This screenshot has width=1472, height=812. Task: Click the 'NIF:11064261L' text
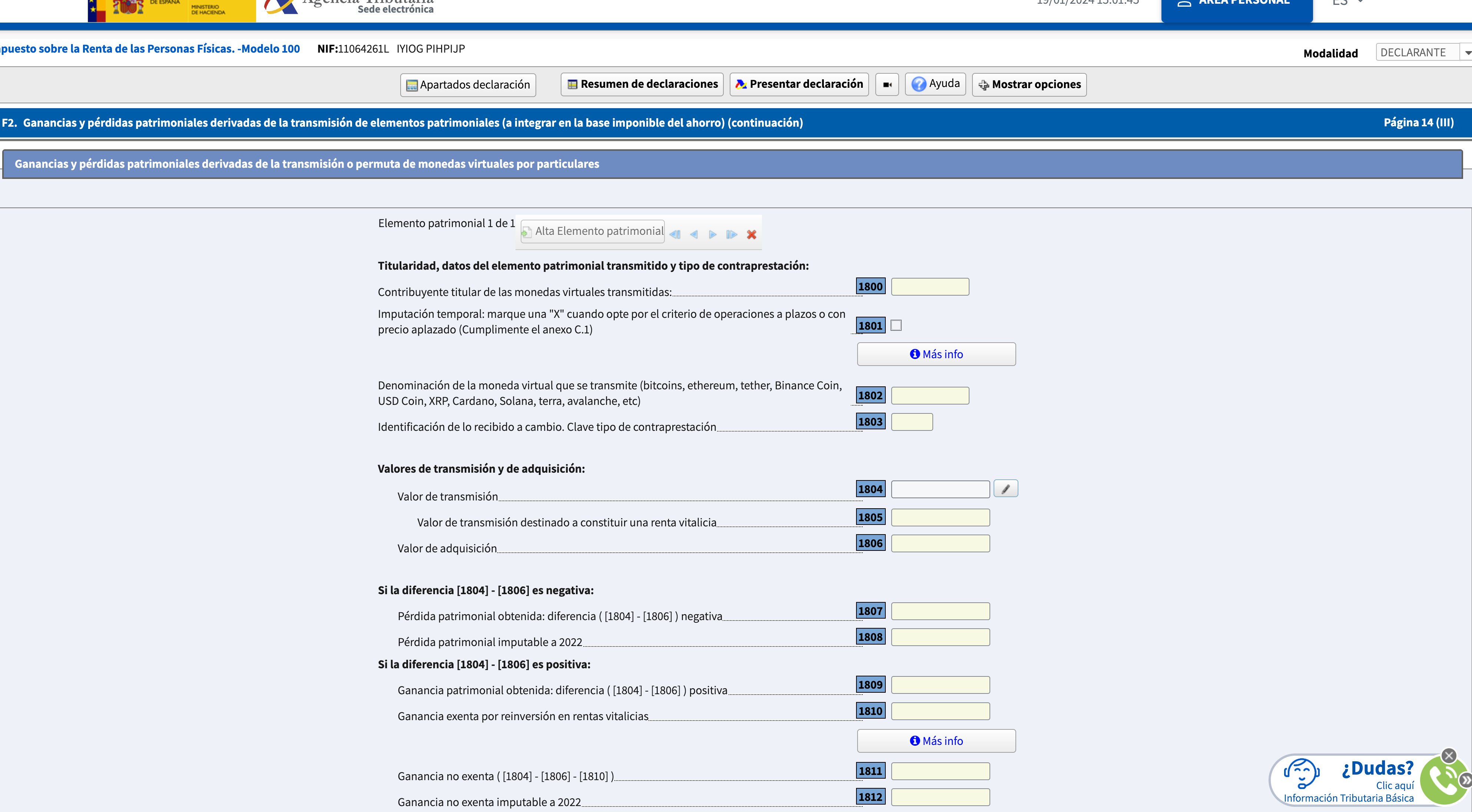(352, 49)
